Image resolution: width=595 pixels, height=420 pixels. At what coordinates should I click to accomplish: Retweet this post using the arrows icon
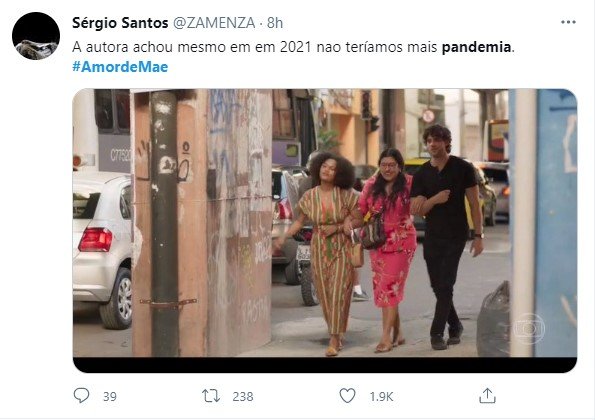coord(211,396)
